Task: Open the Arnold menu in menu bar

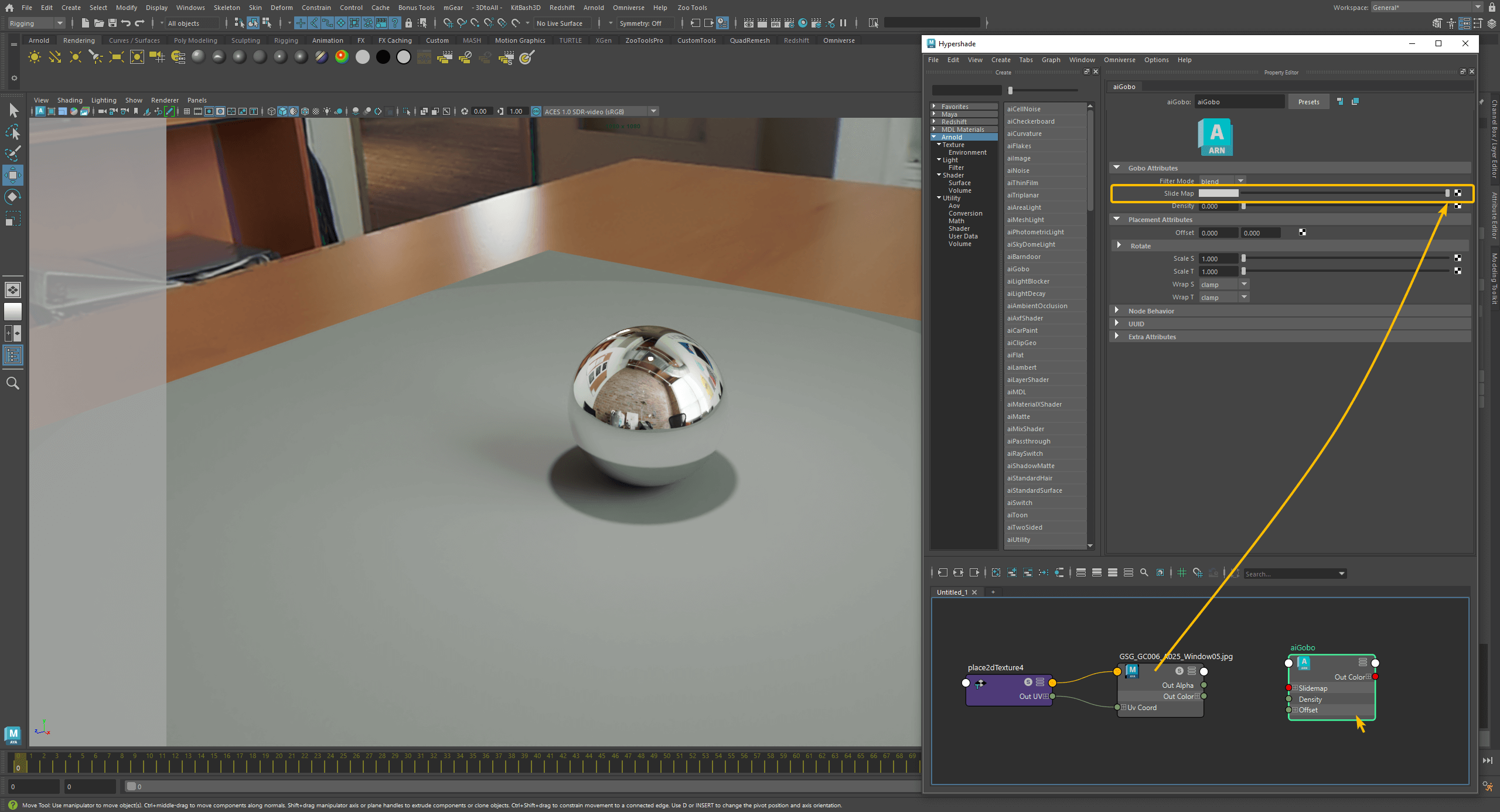Action: 593,8
